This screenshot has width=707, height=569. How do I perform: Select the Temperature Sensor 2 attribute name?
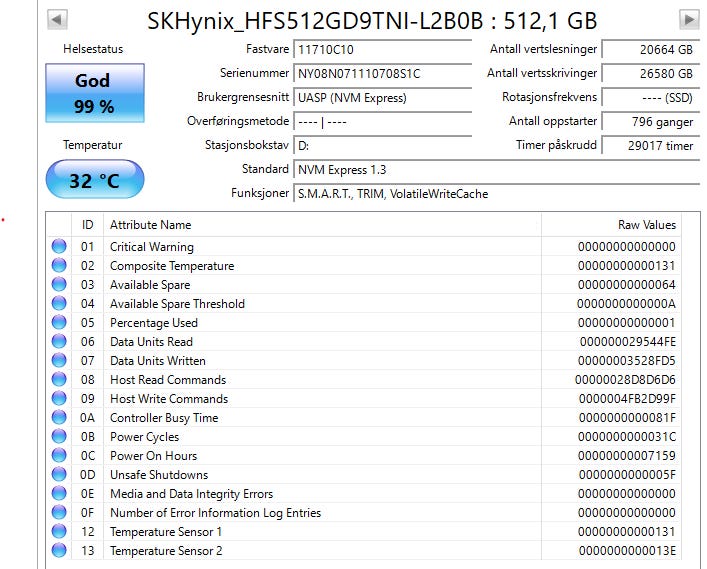point(166,551)
